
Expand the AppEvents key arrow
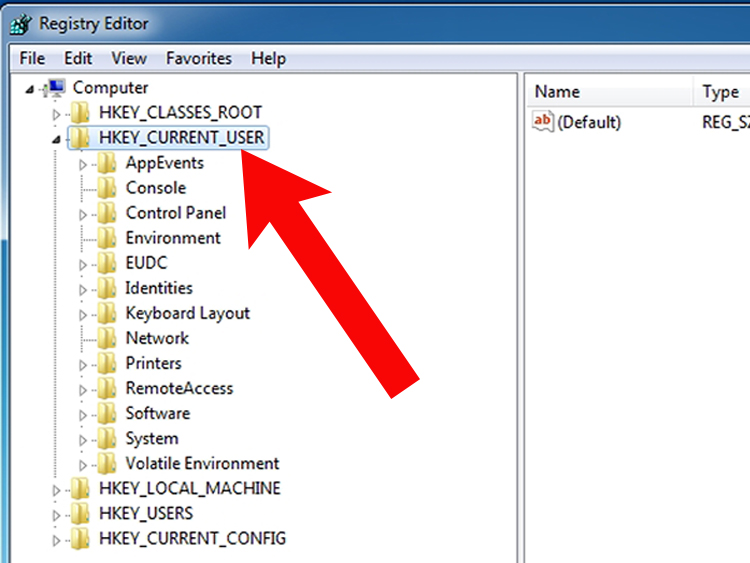pyautogui.click(x=83, y=165)
